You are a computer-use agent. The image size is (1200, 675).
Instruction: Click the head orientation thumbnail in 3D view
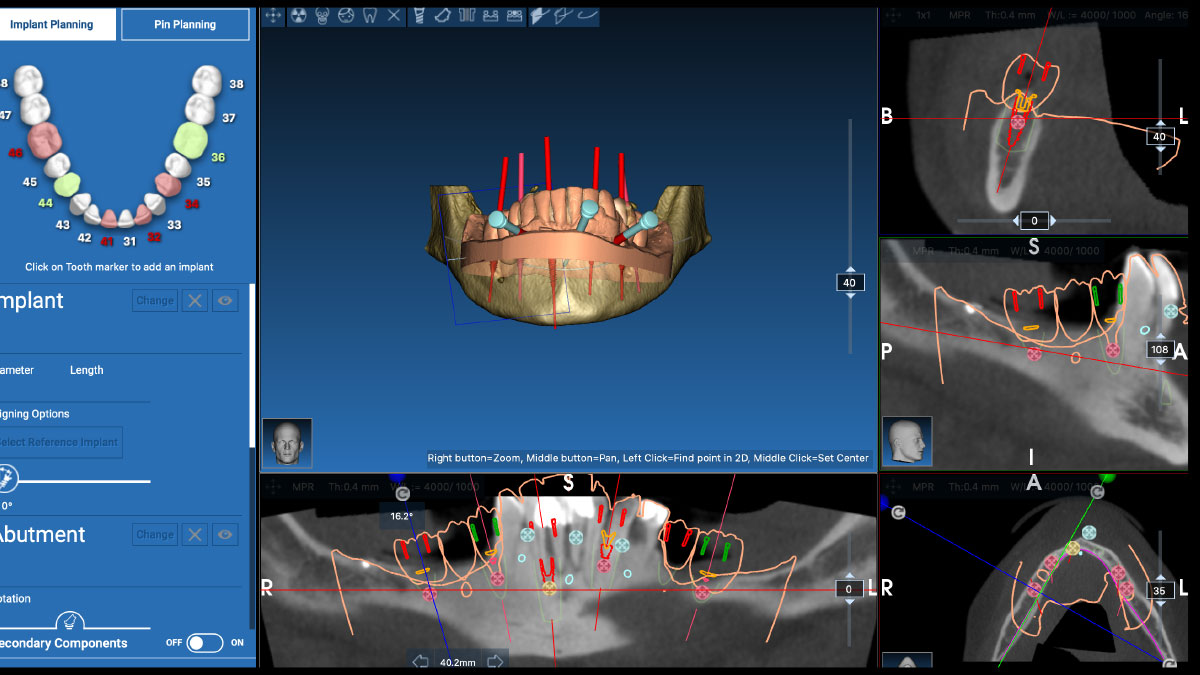click(286, 443)
